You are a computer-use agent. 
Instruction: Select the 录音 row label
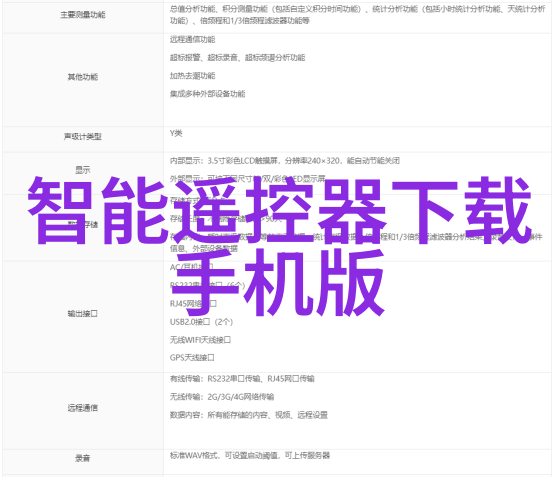point(83,458)
